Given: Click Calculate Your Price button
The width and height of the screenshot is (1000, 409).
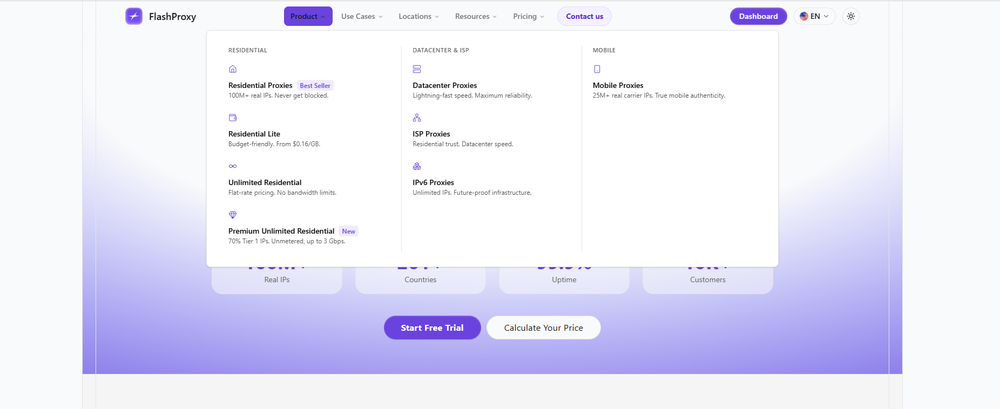Looking at the screenshot, I should click(x=543, y=328).
